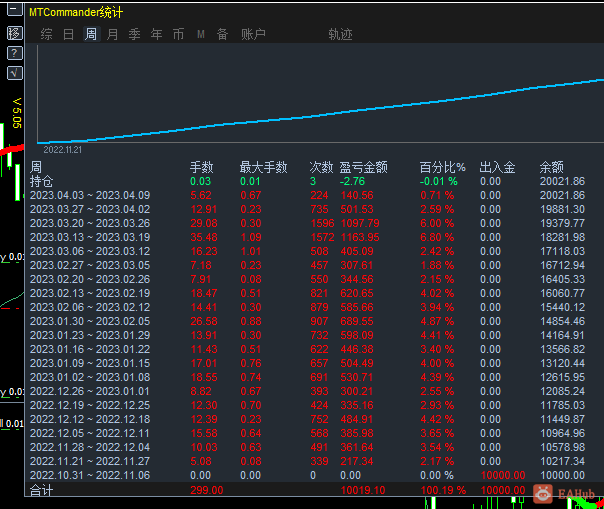
Task: Switch to the 综 overview tab
Action: 47,34
